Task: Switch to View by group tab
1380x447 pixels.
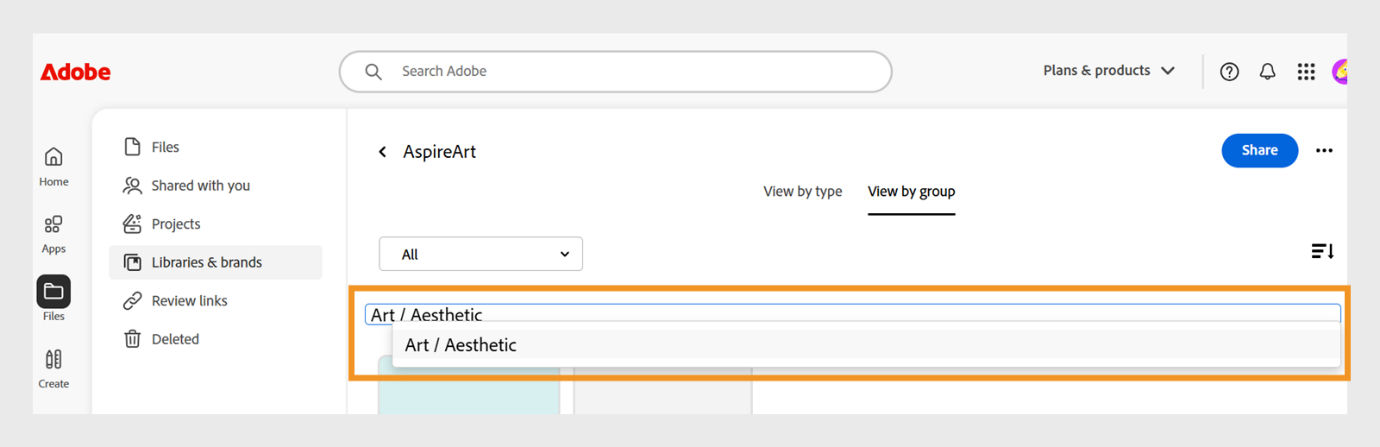Action: (x=911, y=191)
